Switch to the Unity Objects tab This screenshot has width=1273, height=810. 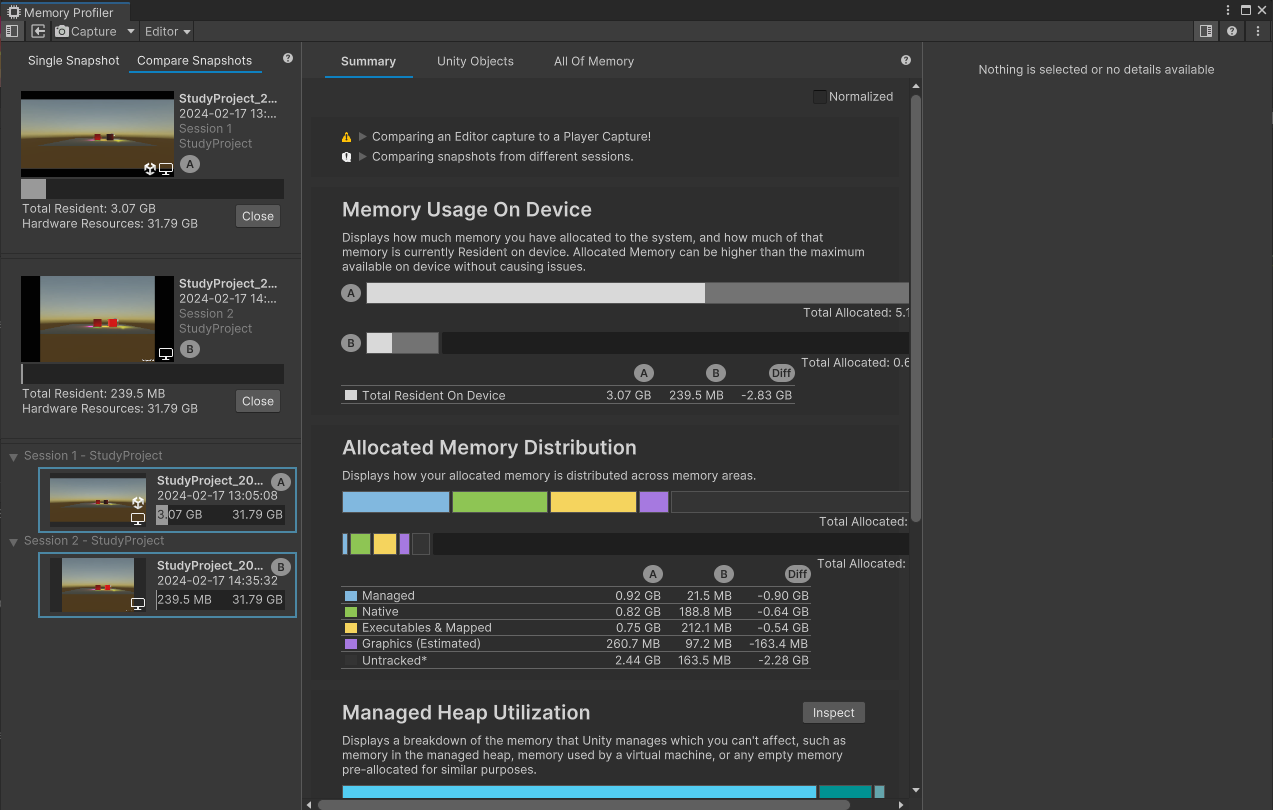click(475, 61)
